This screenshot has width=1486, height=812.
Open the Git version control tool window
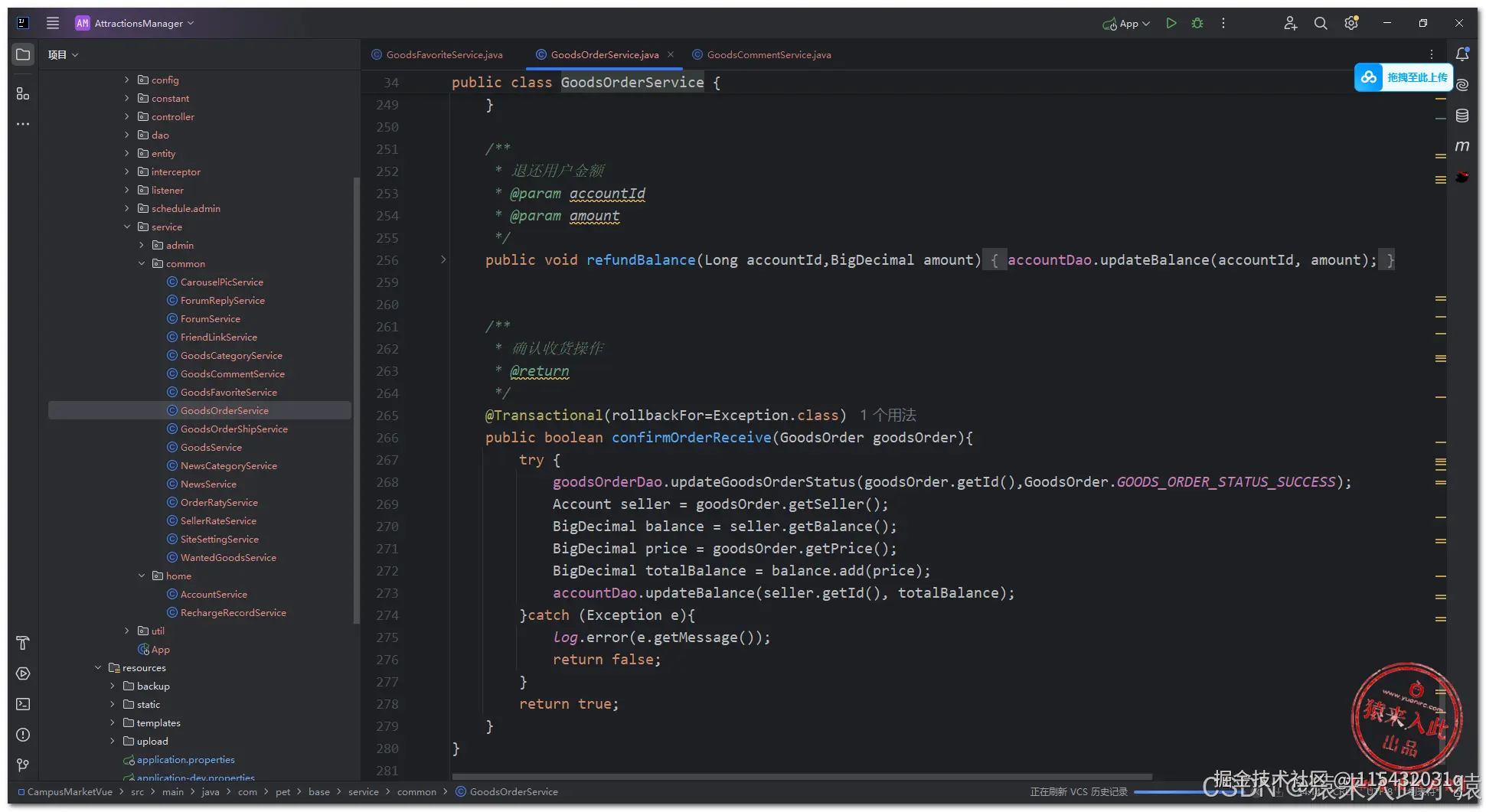[23, 765]
